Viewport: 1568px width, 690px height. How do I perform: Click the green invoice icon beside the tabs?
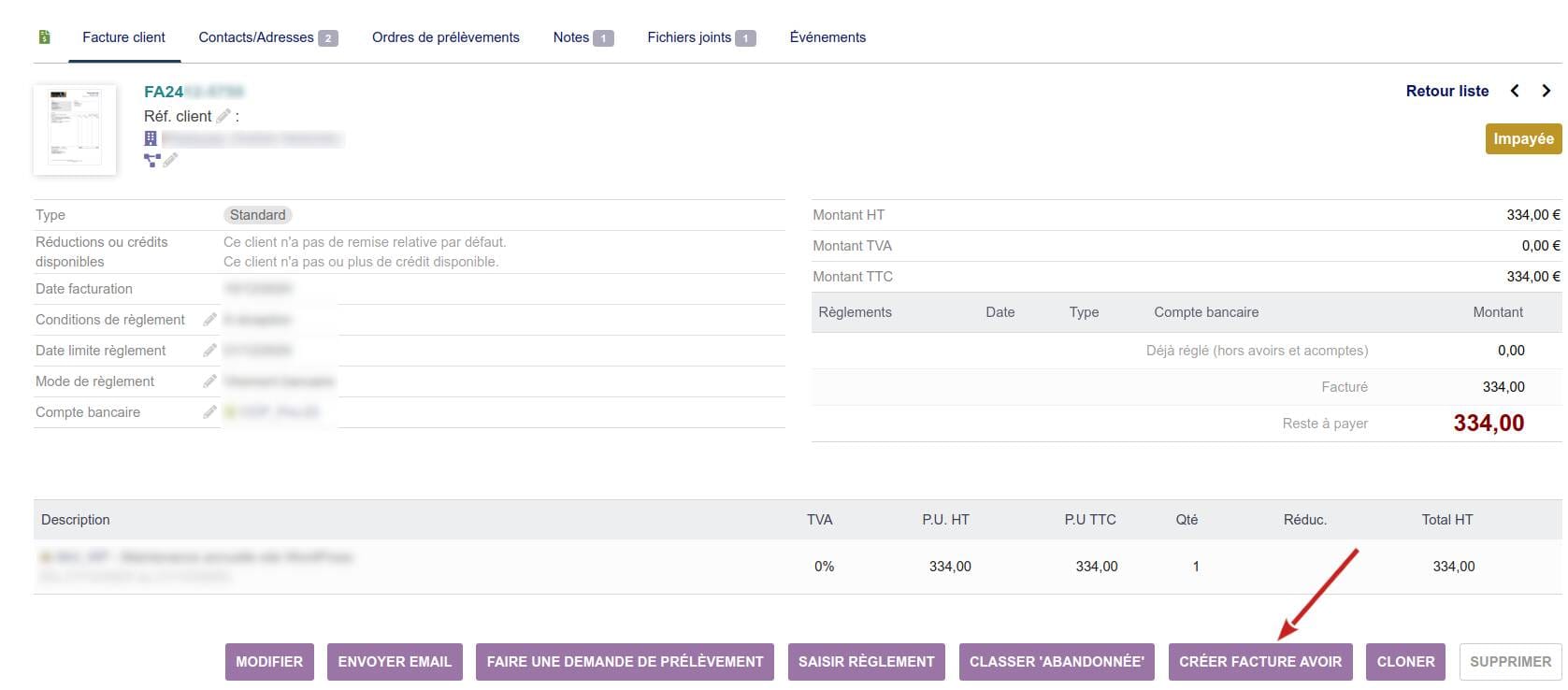(x=44, y=37)
